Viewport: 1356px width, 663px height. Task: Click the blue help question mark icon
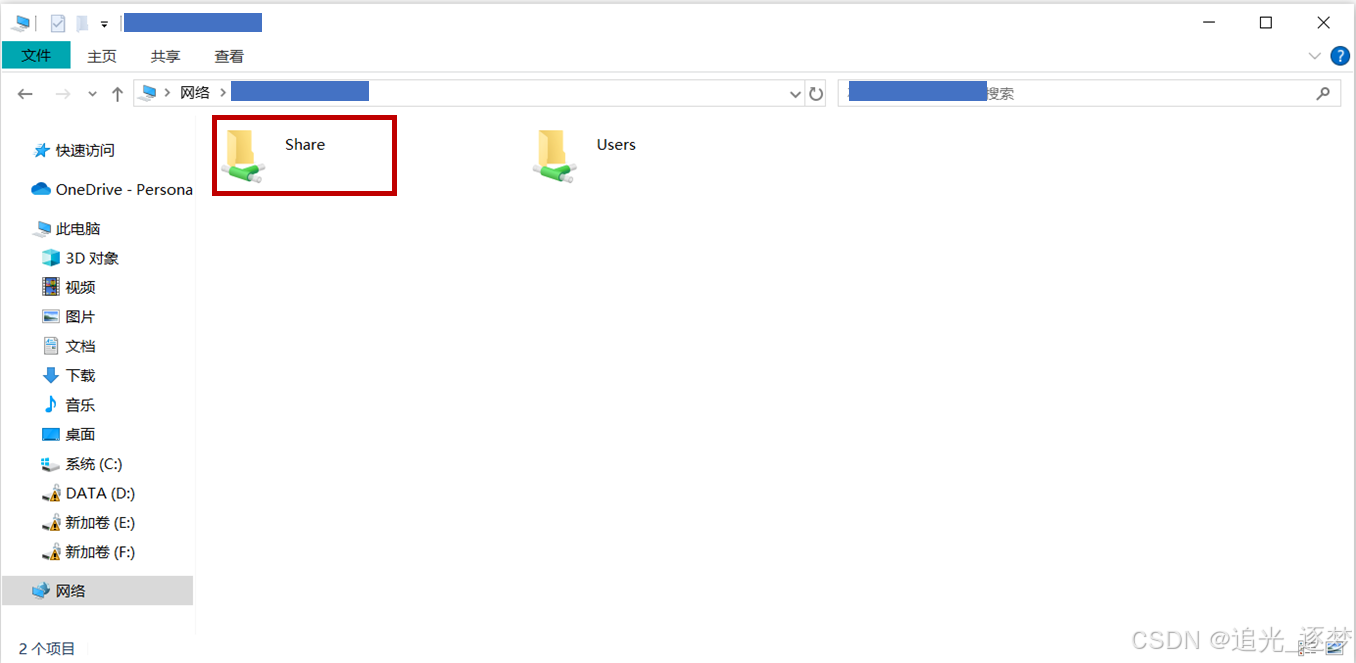click(1340, 55)
